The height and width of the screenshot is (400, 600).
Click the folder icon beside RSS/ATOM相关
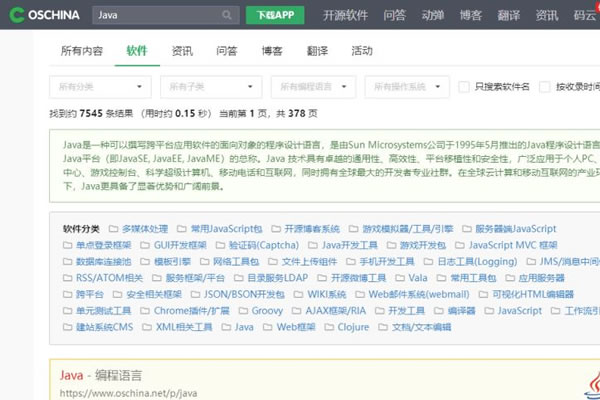coord(67,278)
